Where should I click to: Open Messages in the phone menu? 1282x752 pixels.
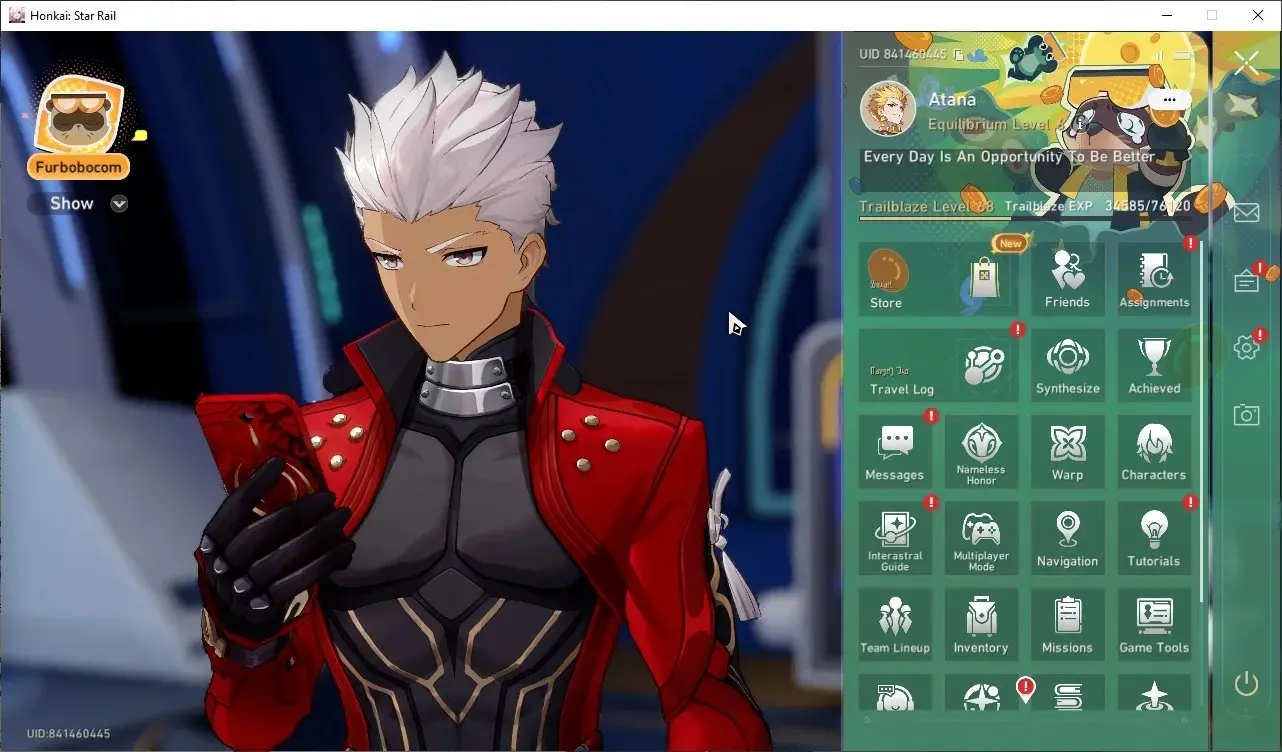click(x=894, y=452)
